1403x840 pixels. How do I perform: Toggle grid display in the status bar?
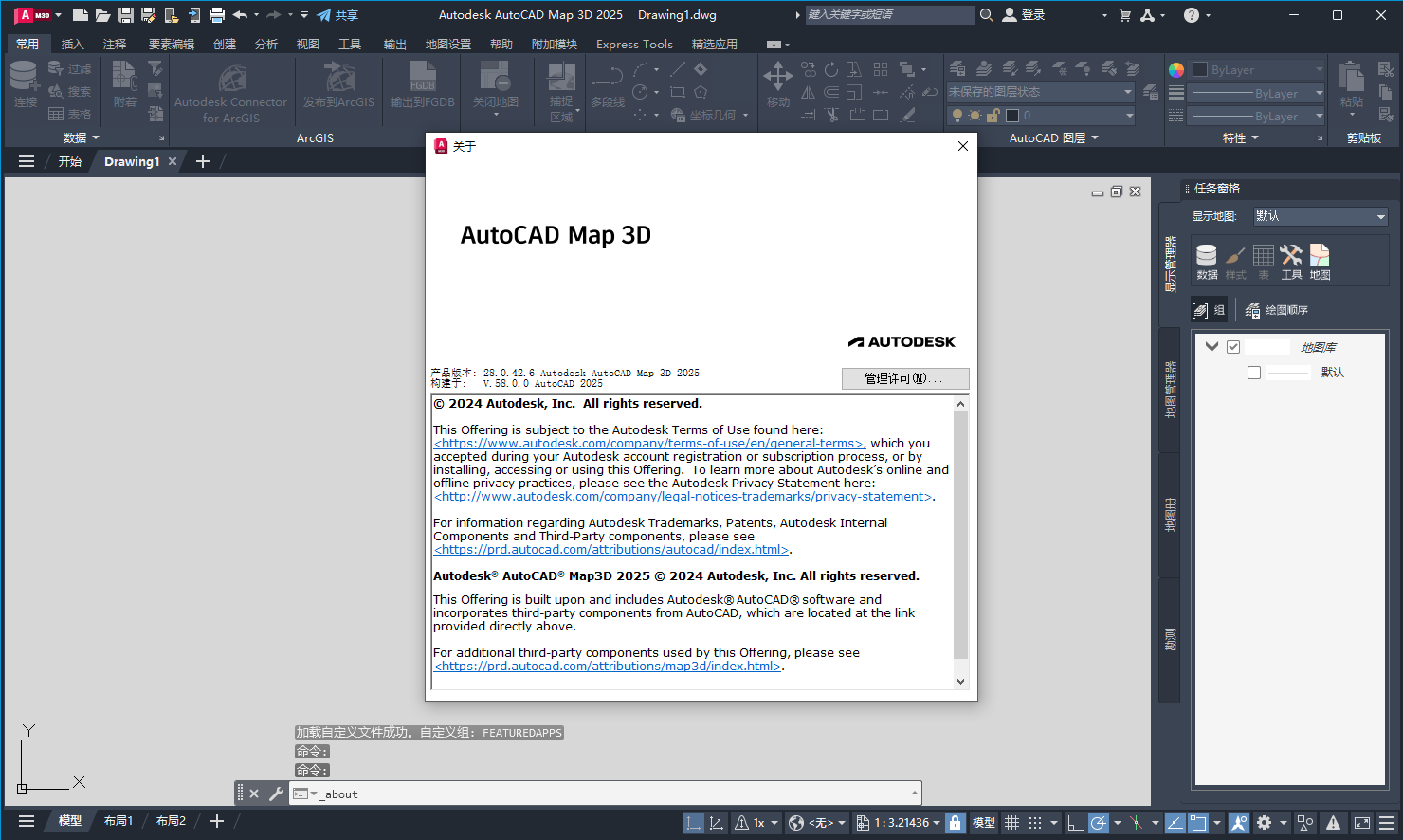tap(1011, 822)
